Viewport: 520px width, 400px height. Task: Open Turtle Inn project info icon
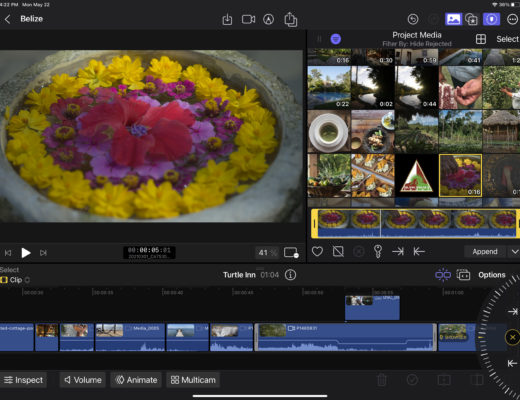pyautogui.click(x=290, y=275)
